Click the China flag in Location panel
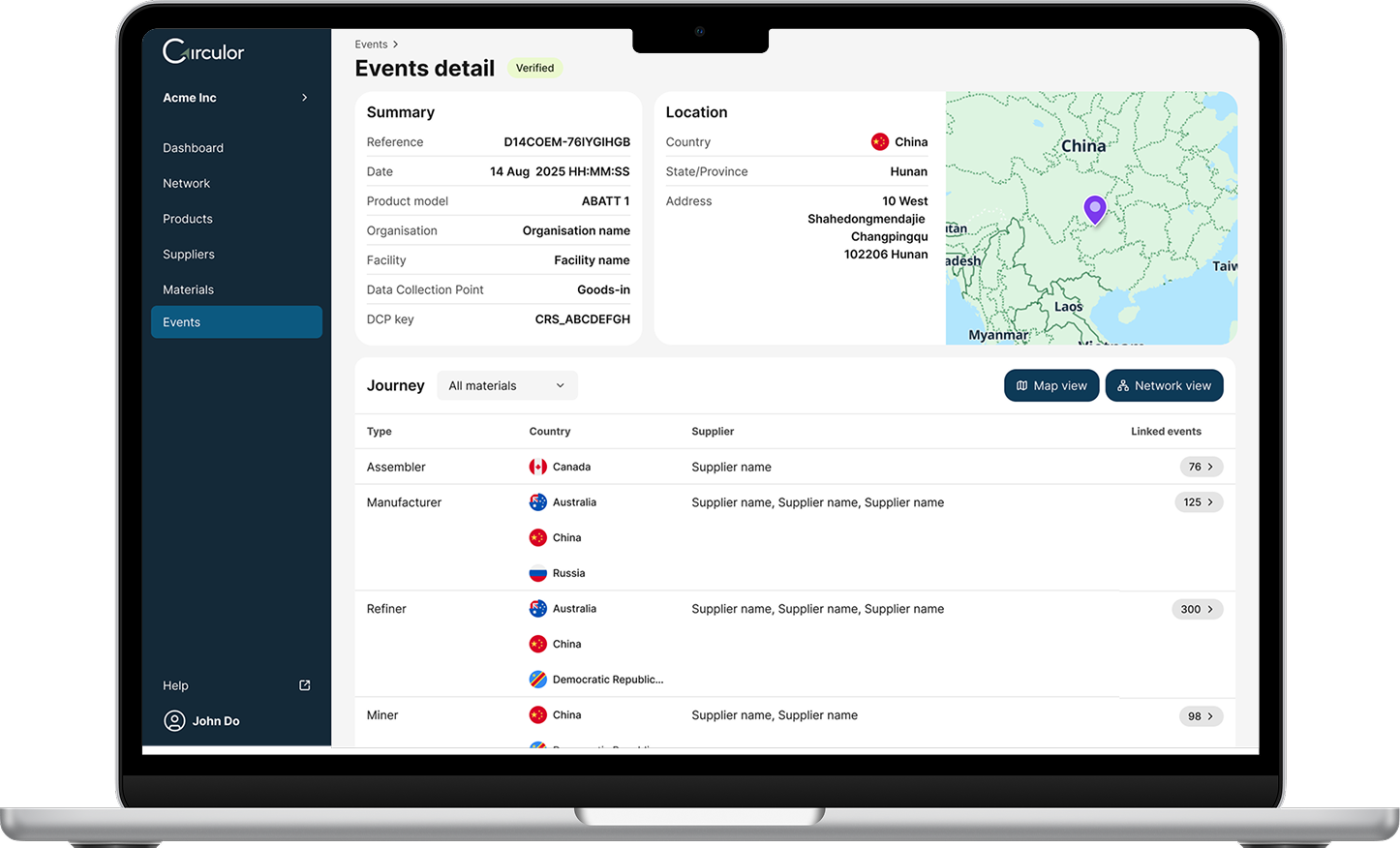The image size is (1400, 848). pos(879,142)
